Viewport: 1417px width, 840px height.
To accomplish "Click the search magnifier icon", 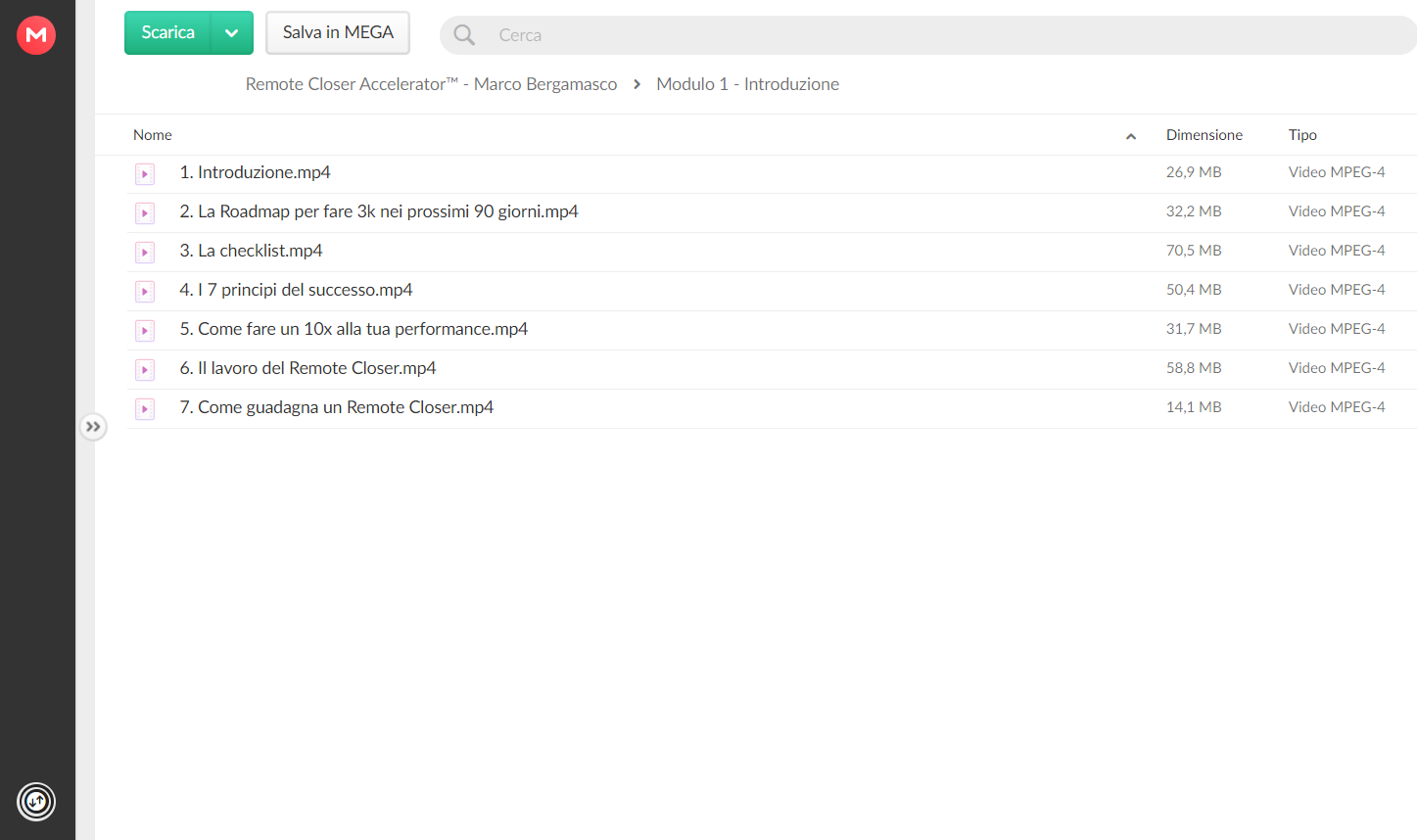I will point(464,35).
